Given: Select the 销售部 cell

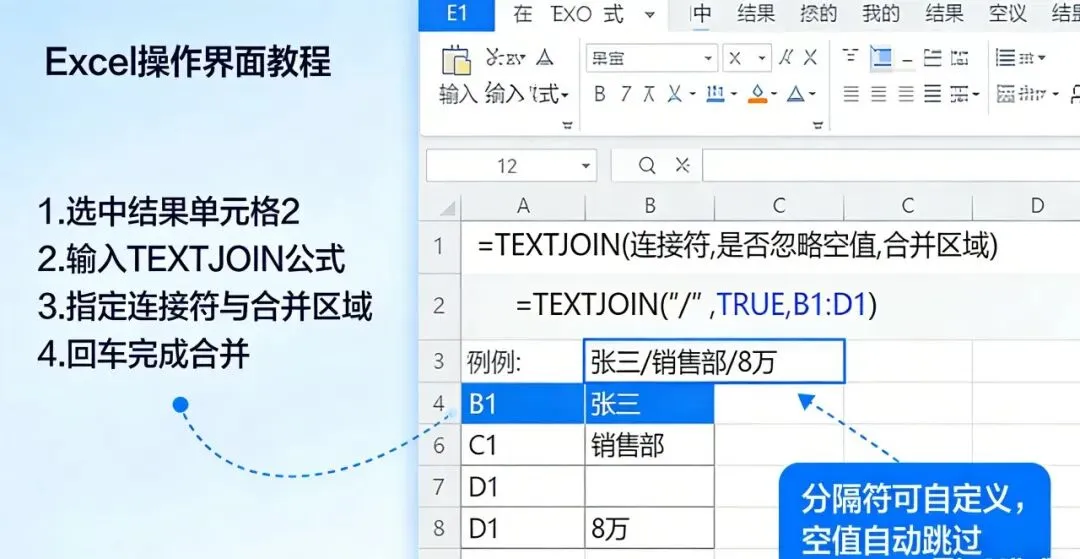Looking at the screenshot, I should click(x=650, y=445).
